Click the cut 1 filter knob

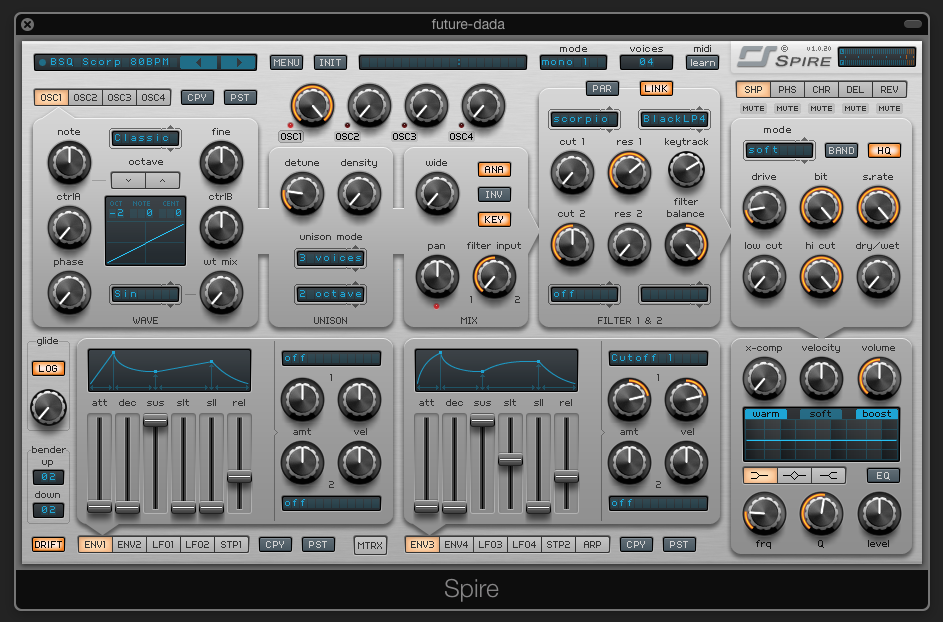(x=572, y=173)
